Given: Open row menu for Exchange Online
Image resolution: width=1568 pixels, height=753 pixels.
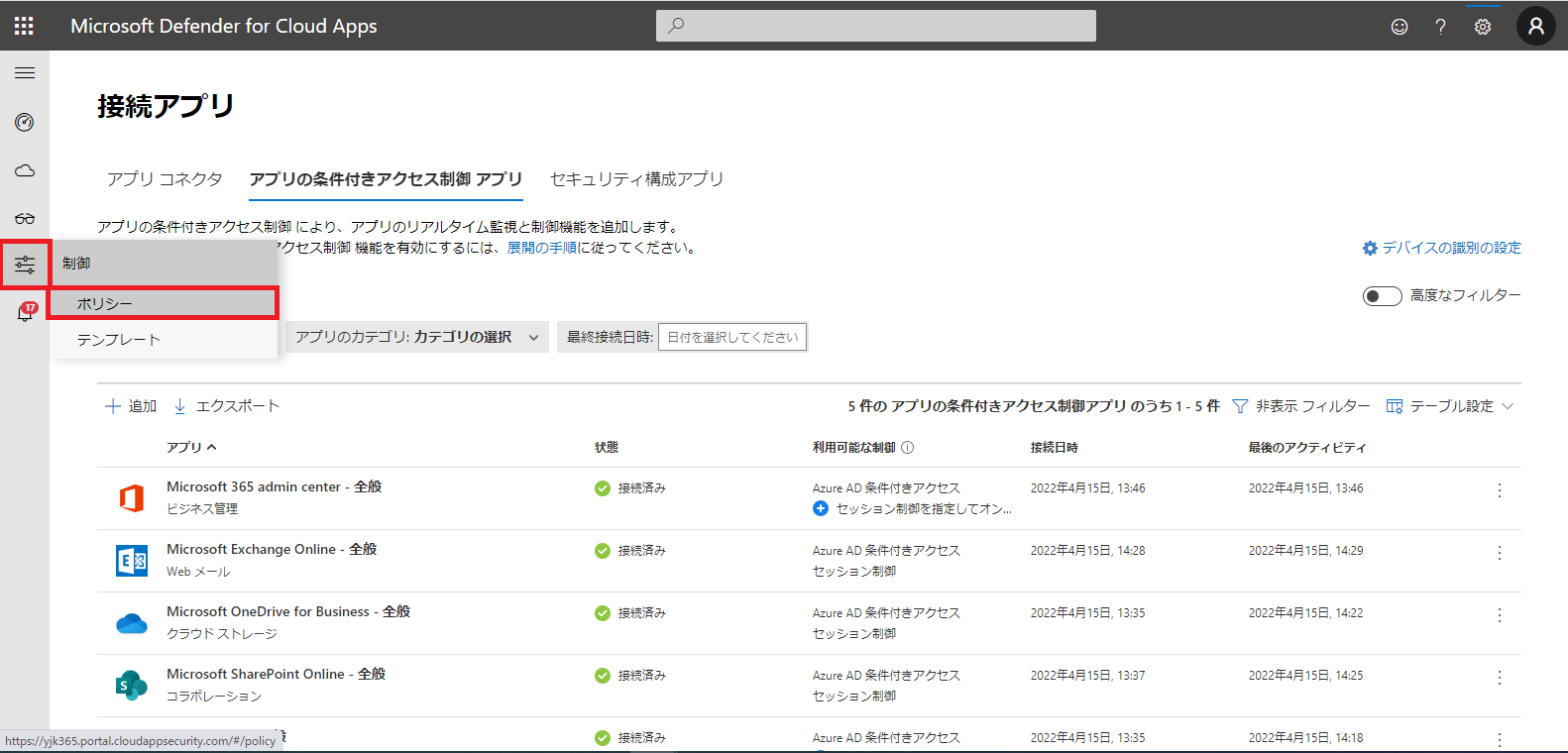Looking at the screenshot, I should tap(1500, 553).
